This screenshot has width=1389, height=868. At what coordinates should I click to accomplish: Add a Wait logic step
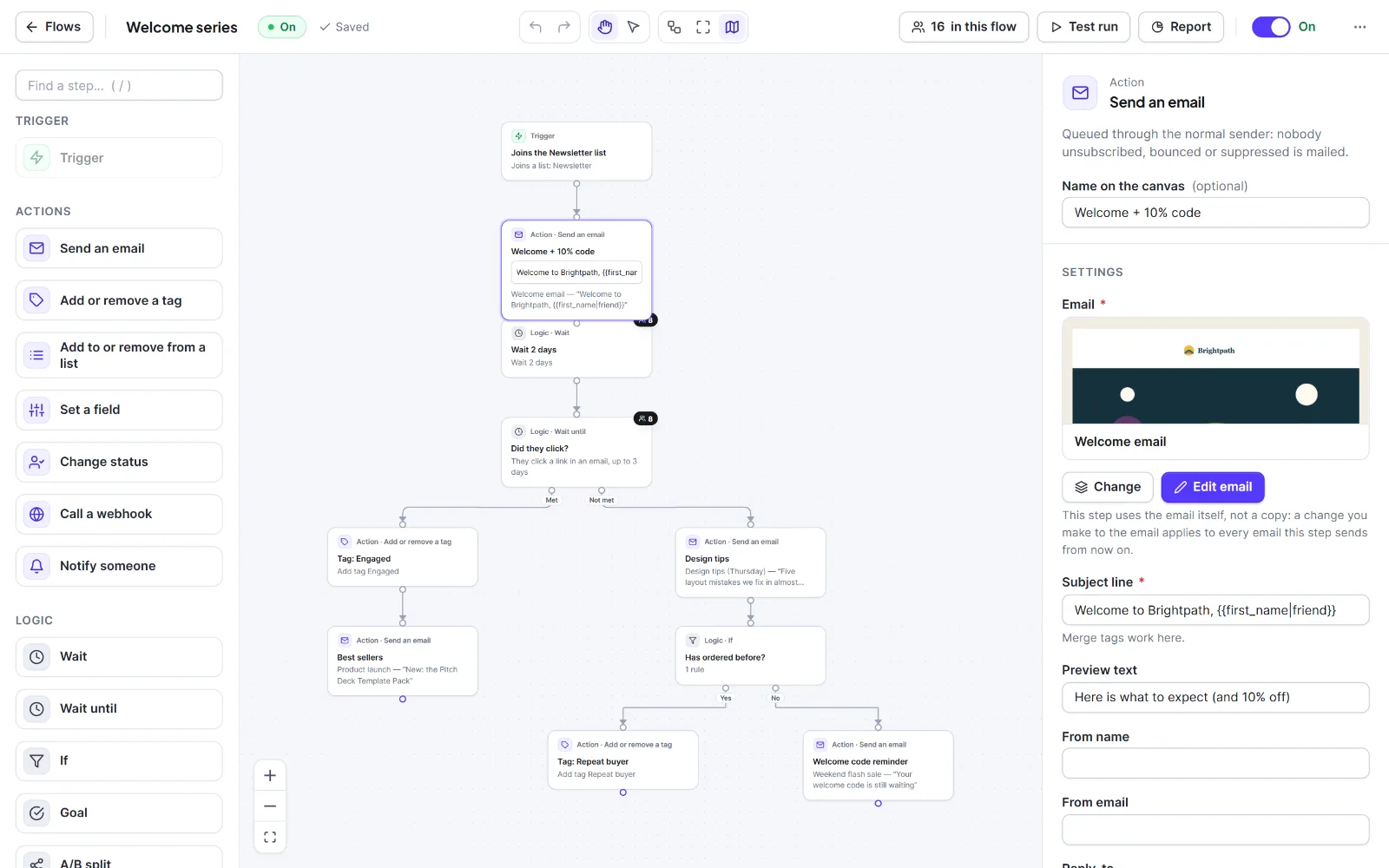point(119,657)
